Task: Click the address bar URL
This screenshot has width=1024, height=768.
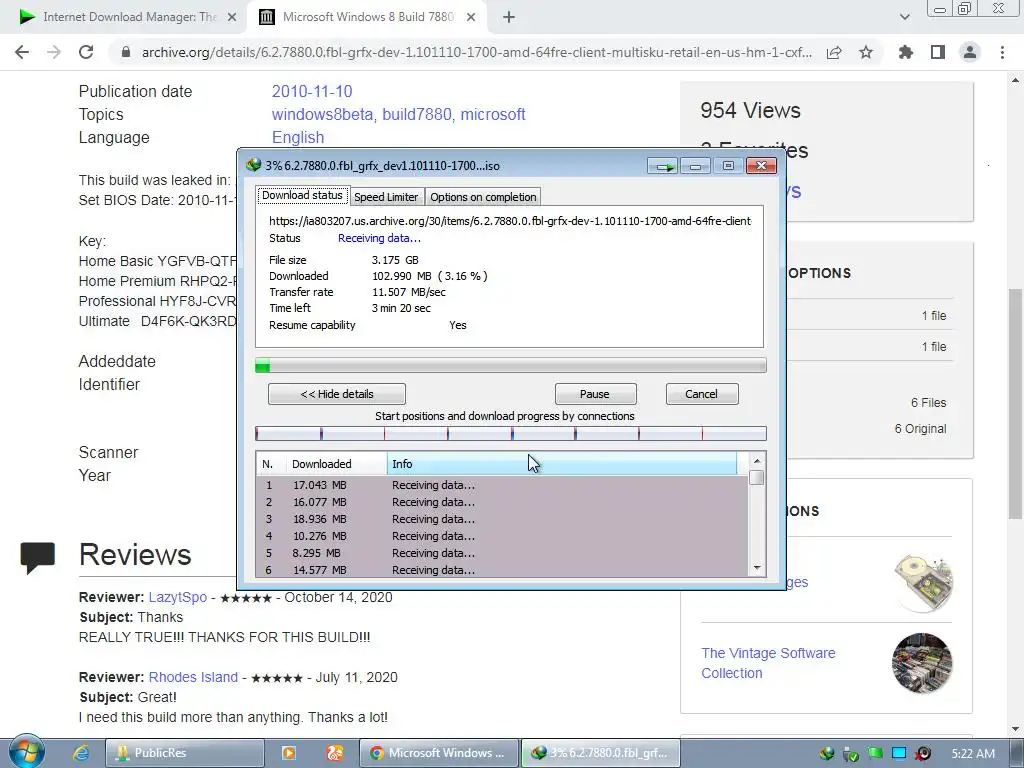Action: (x=477, y=52)
